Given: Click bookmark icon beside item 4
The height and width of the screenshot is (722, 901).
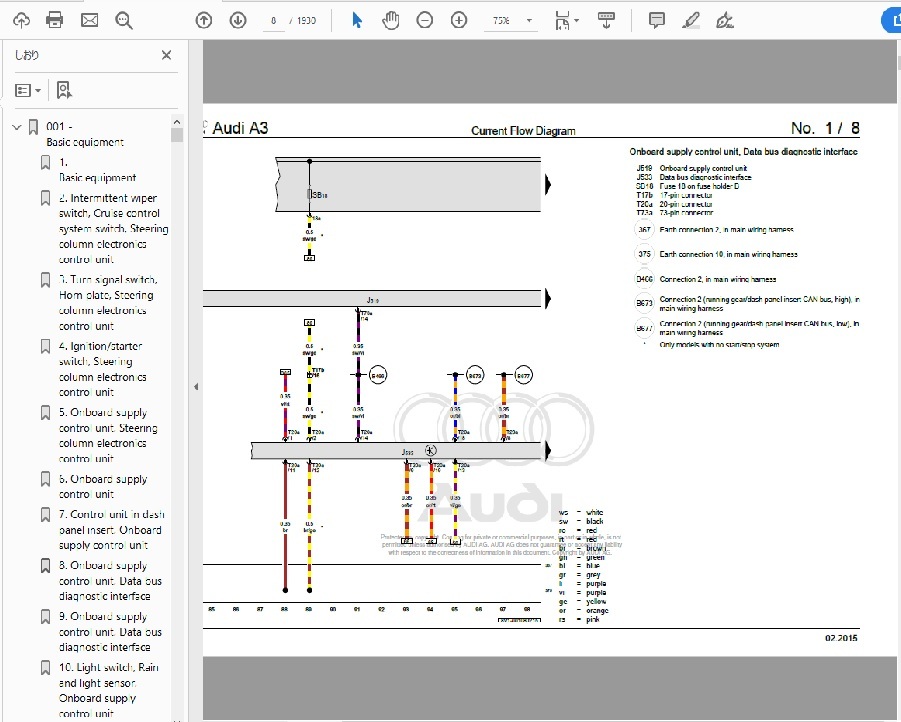Looking at the screenshot, I should (x=45, y=346).
